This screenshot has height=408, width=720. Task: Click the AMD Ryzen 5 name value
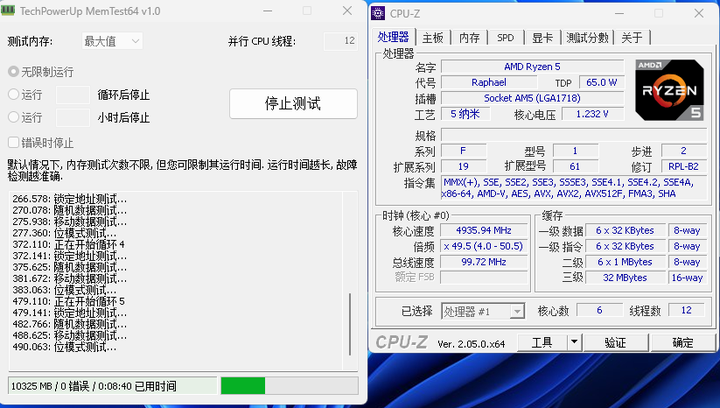(x=532, y=67)
